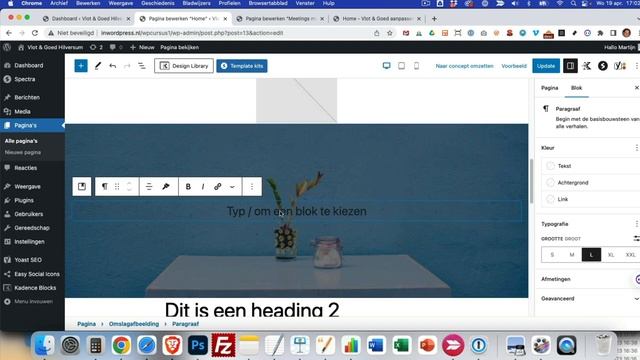Select parent cover block button
Screen dimensions: 640x360
tap(82, 187)
